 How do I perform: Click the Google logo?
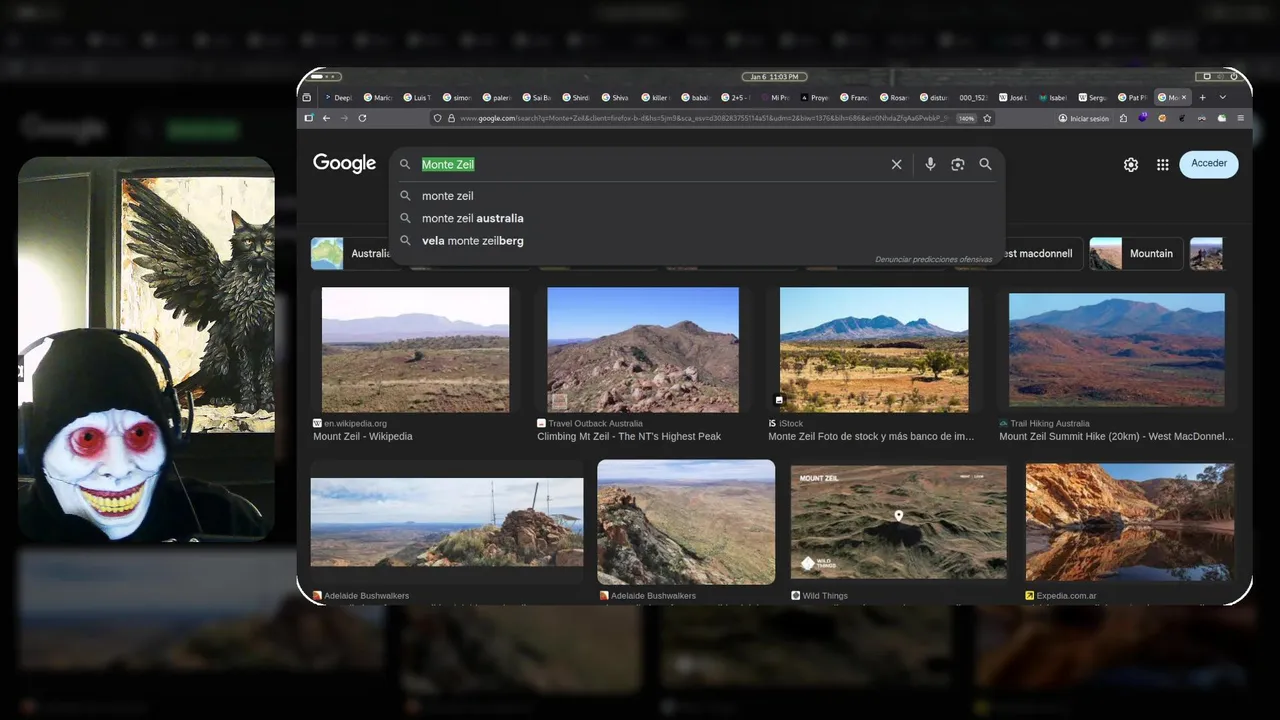pyautogui.click(x=344, y=164)
